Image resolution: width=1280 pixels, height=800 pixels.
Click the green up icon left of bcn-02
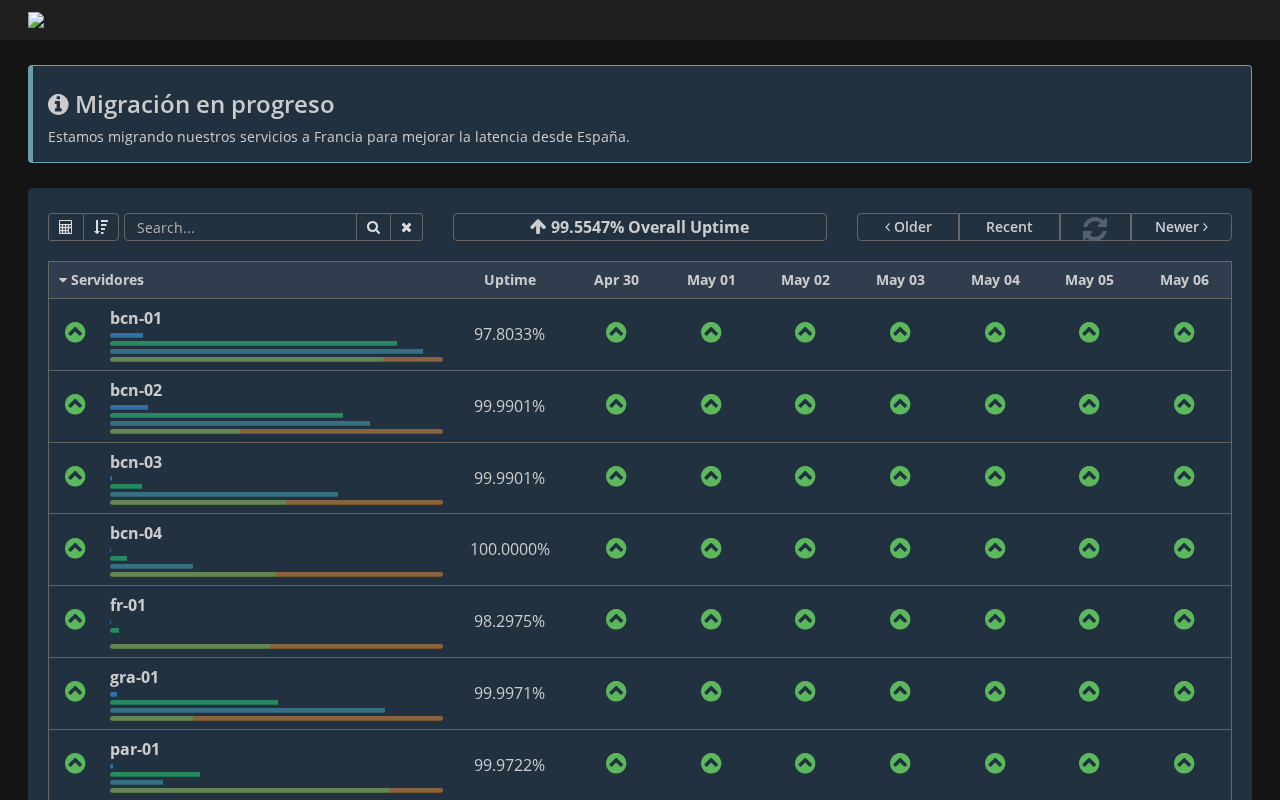(75, 404)
